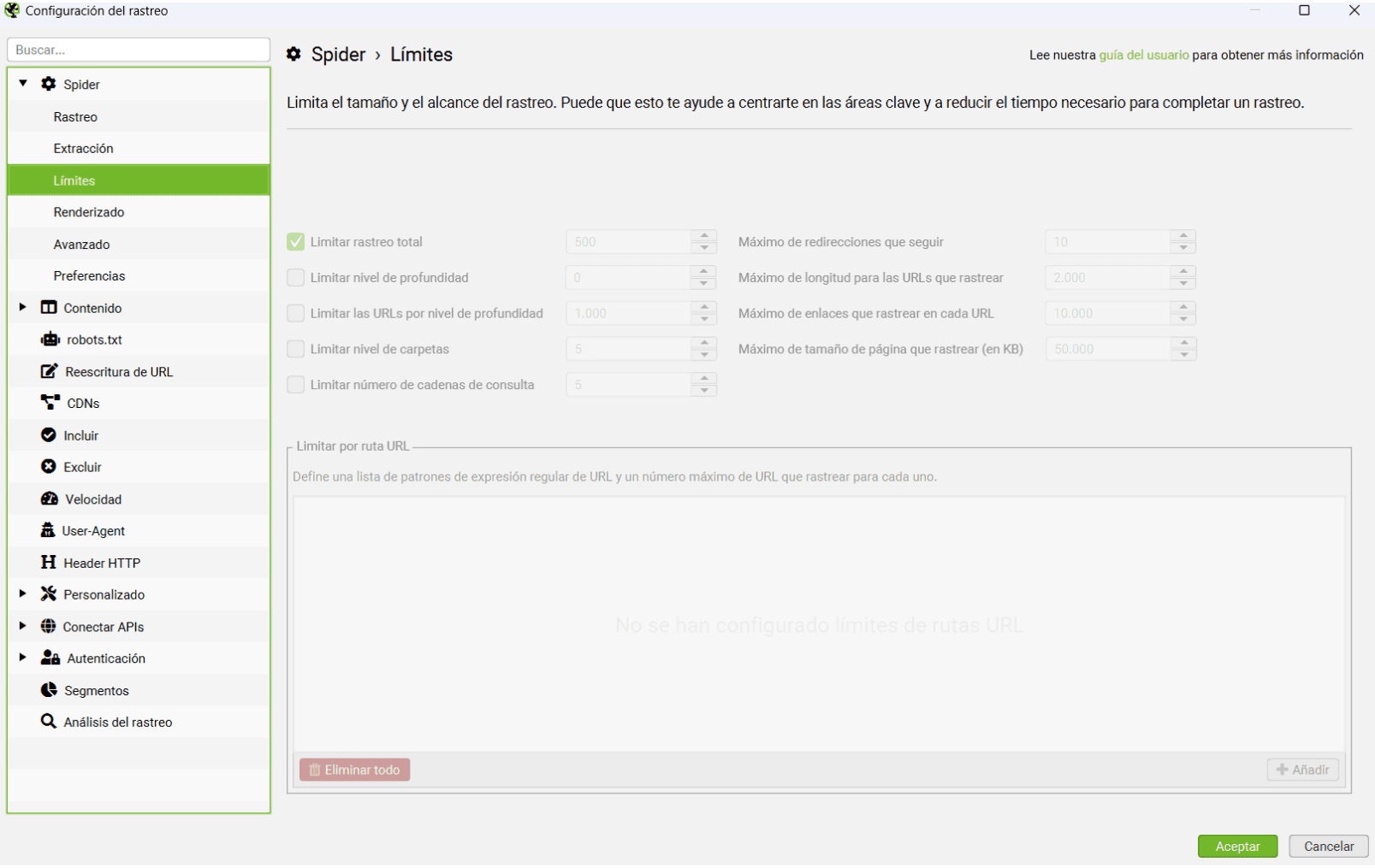Focus the Buscar search field

pos(139,50)
